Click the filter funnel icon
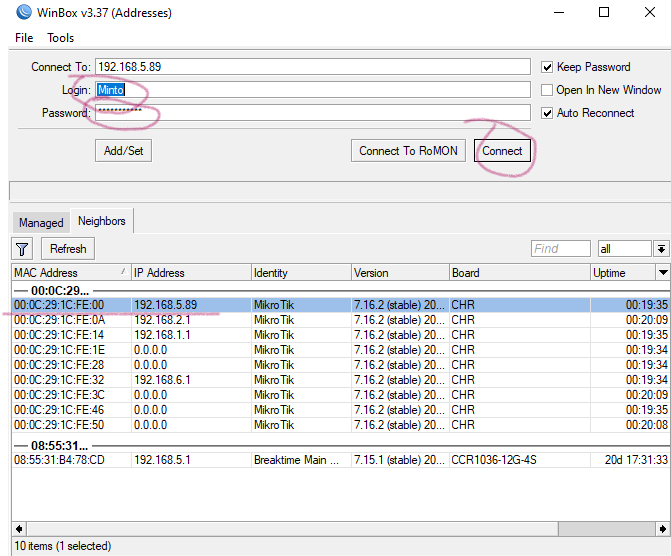Viewport: 671px width, 556px height. [x=22, y=249]
